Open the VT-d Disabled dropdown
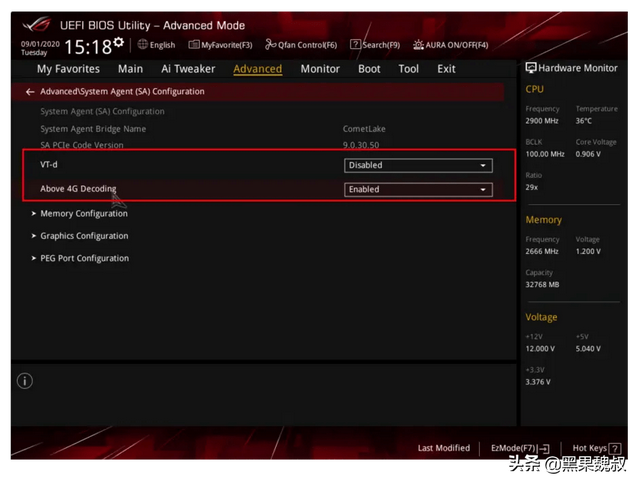 (418, 165)
